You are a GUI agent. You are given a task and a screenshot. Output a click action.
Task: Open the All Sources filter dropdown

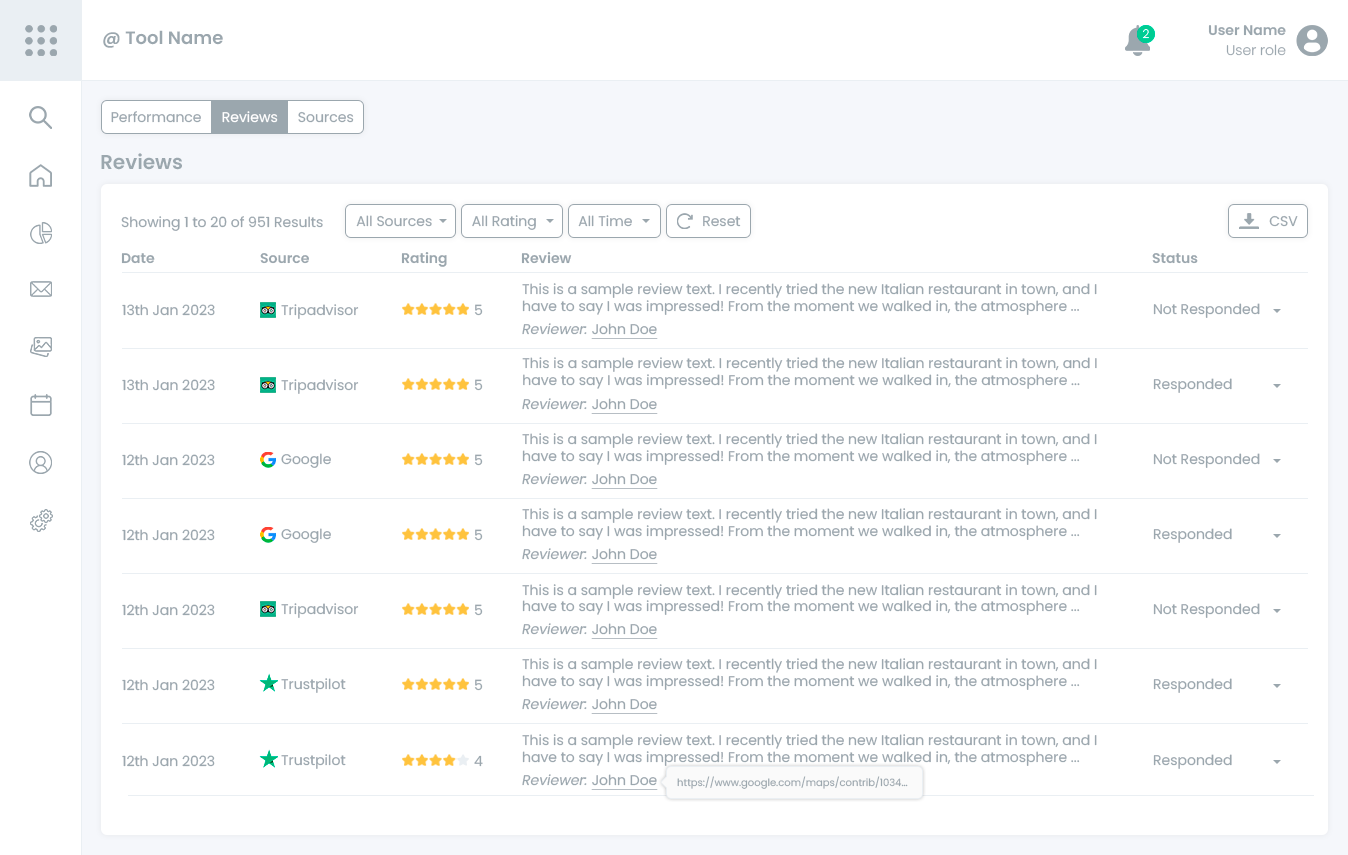pyautogui.click(x=400, y=221)
